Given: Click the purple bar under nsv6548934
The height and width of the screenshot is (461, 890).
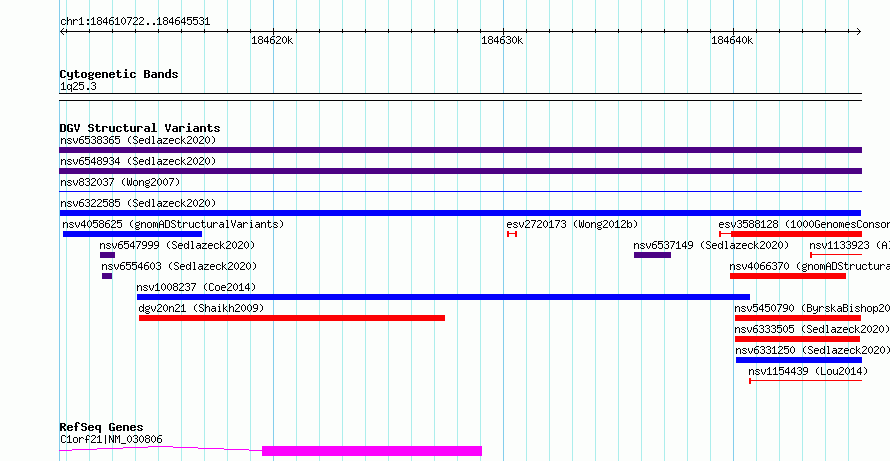Looking at the screenshot, I should pos(460,171).
